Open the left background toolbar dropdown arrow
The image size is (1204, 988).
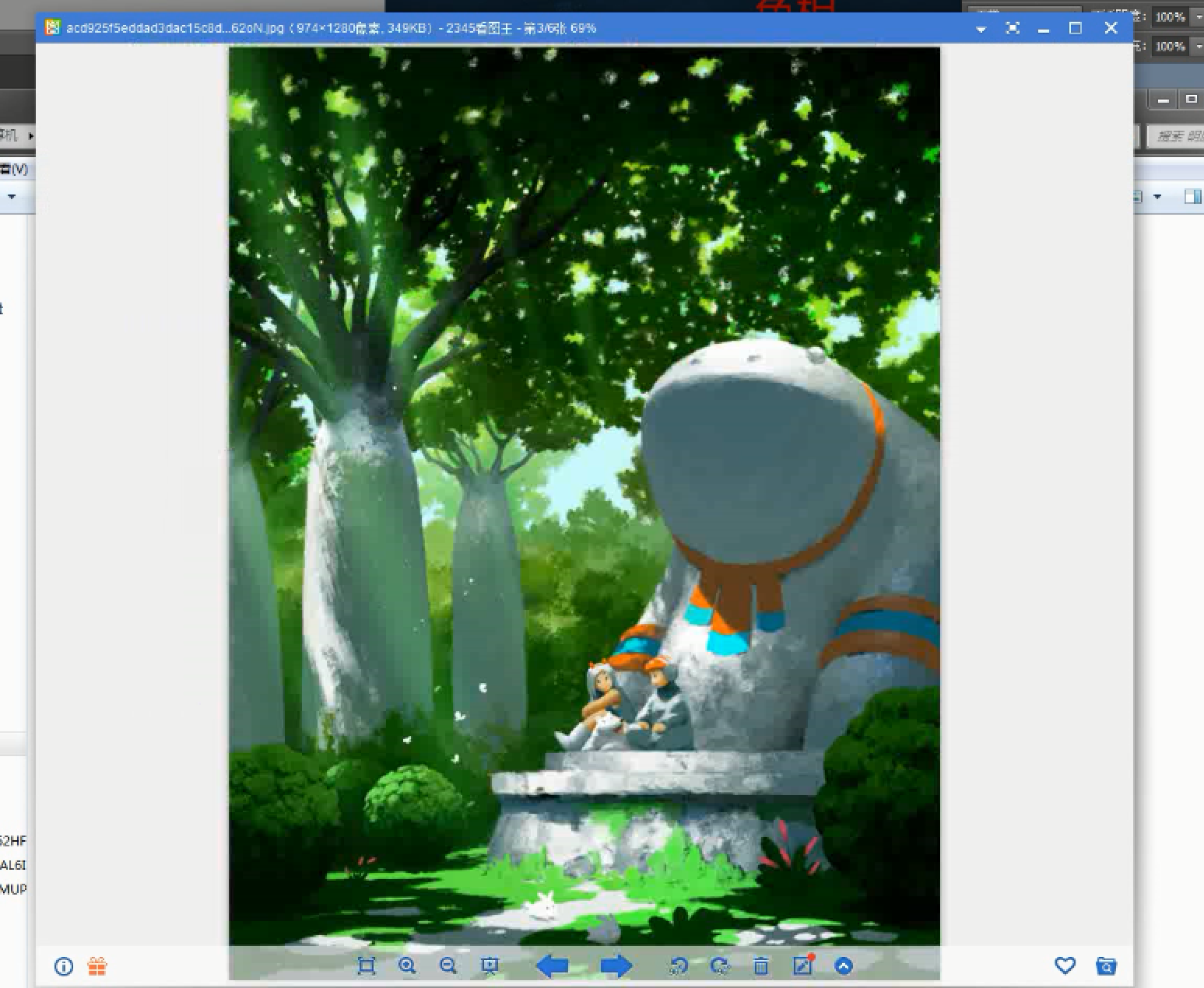11,197
